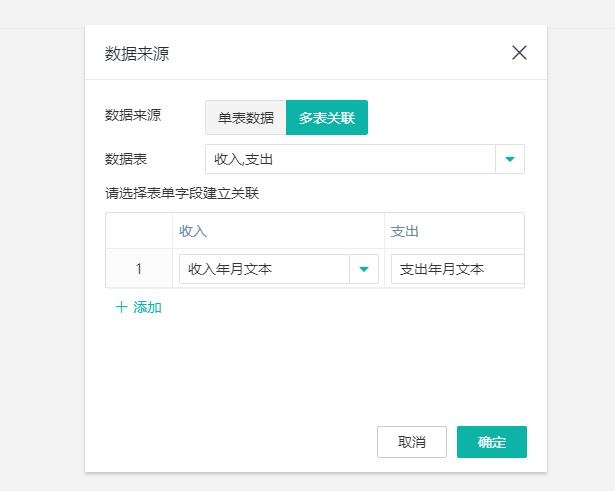Click the 请选择表单字段建立关联 hint text
The image size is (615, 491).
point(182,193)
